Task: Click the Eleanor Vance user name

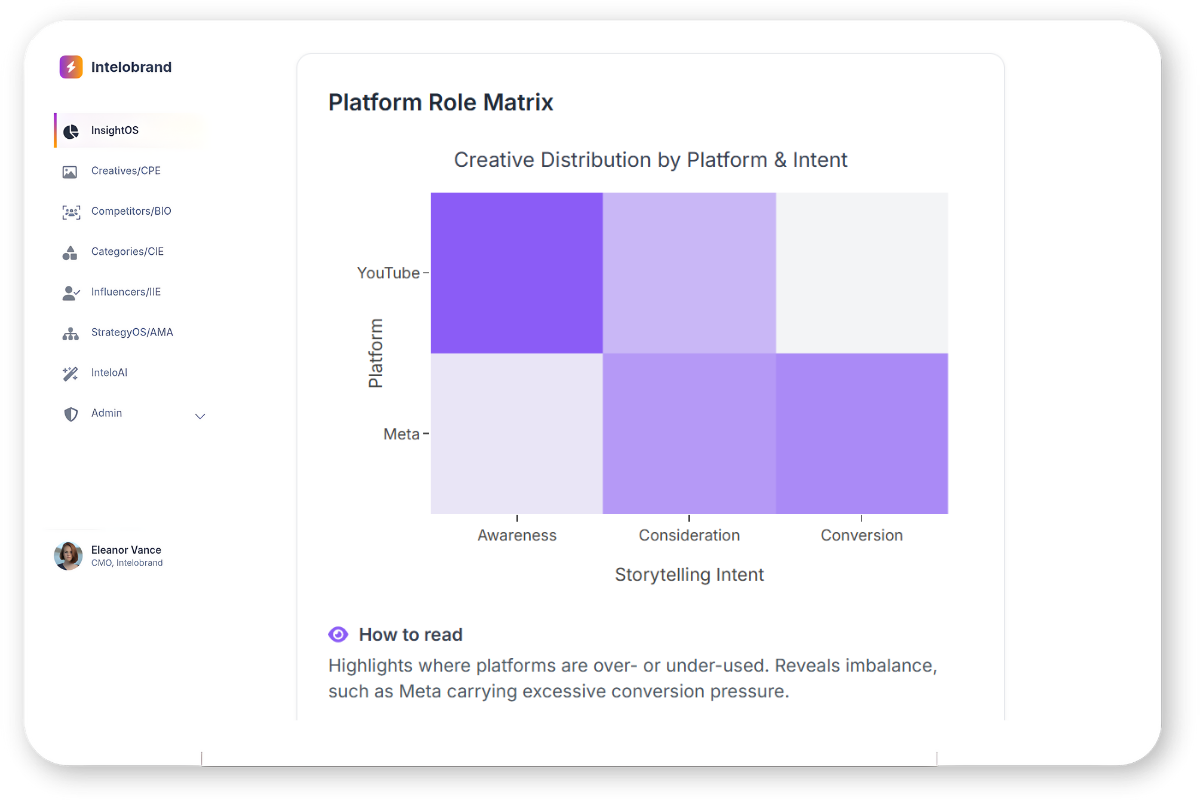Action: coord(126,550)
